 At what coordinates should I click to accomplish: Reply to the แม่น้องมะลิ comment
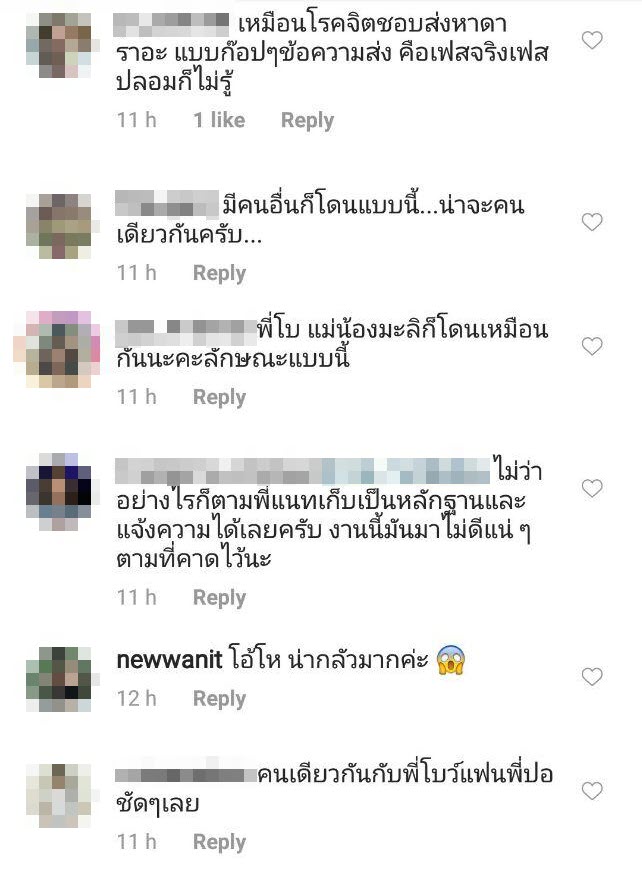tap(219, 397)
